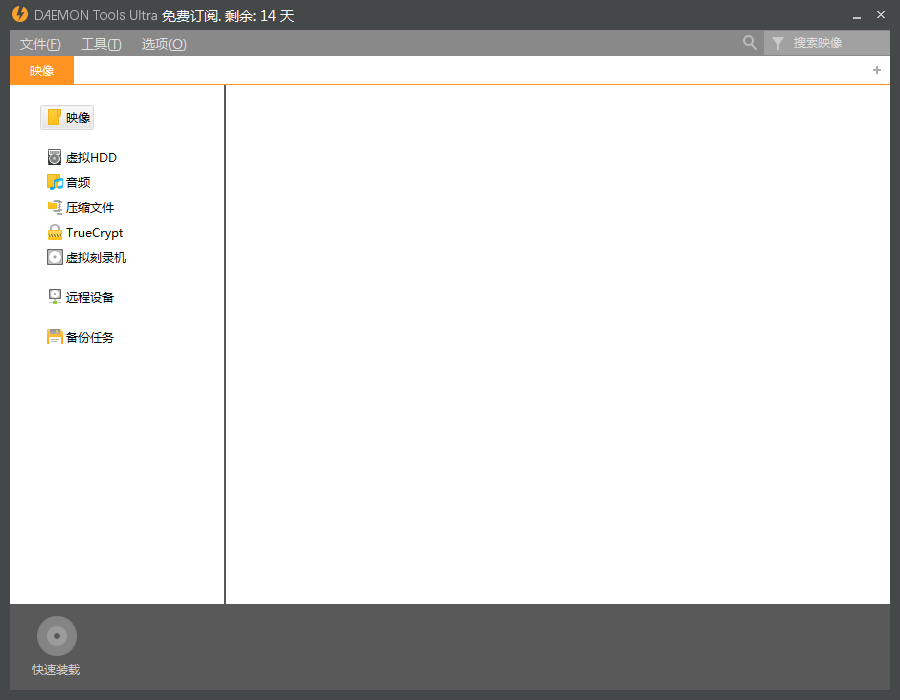Click the 音频 music folder icon

(54, 182)
